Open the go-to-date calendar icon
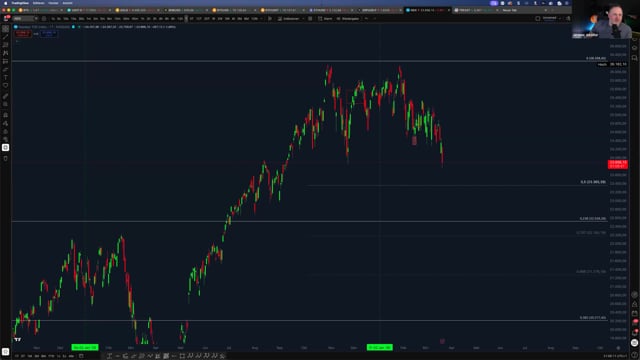Screen dimensions: 640x360 81,356
